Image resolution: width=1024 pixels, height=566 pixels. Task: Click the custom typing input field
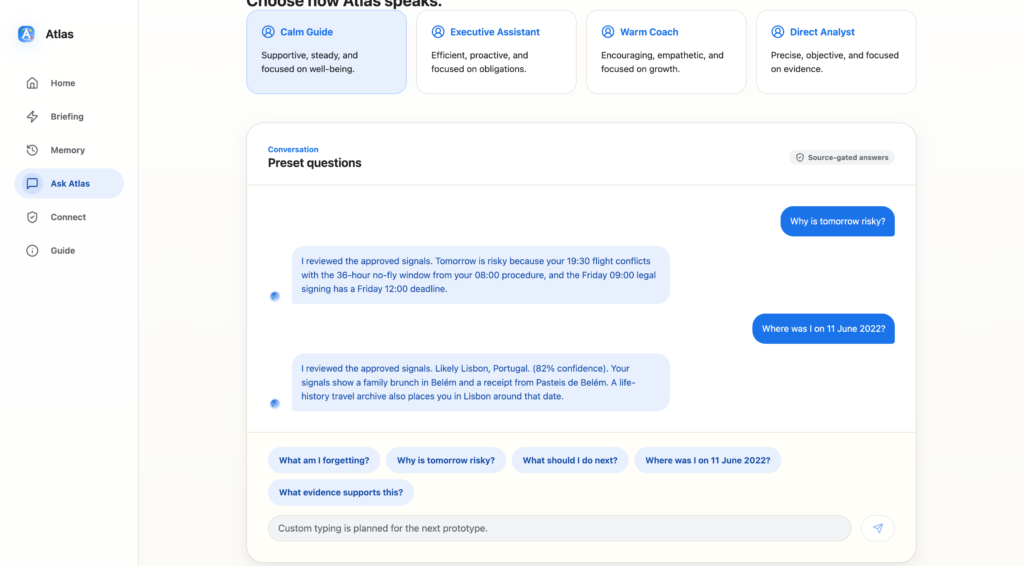point(559,528)
